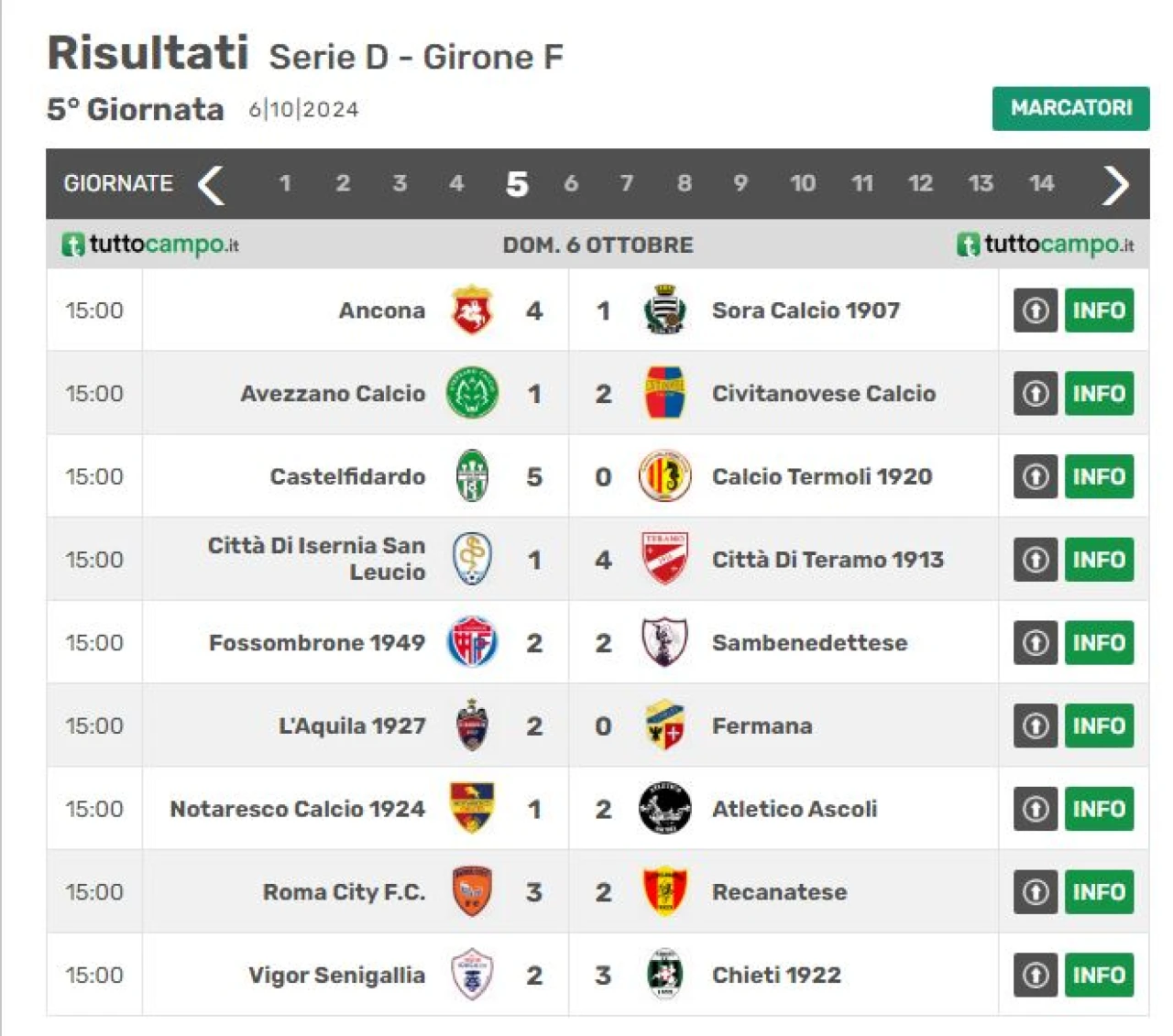This screenshot has height=1036, width=1173.
Task: Click the left tuttocampo.it logo
Action: point(150,245)
